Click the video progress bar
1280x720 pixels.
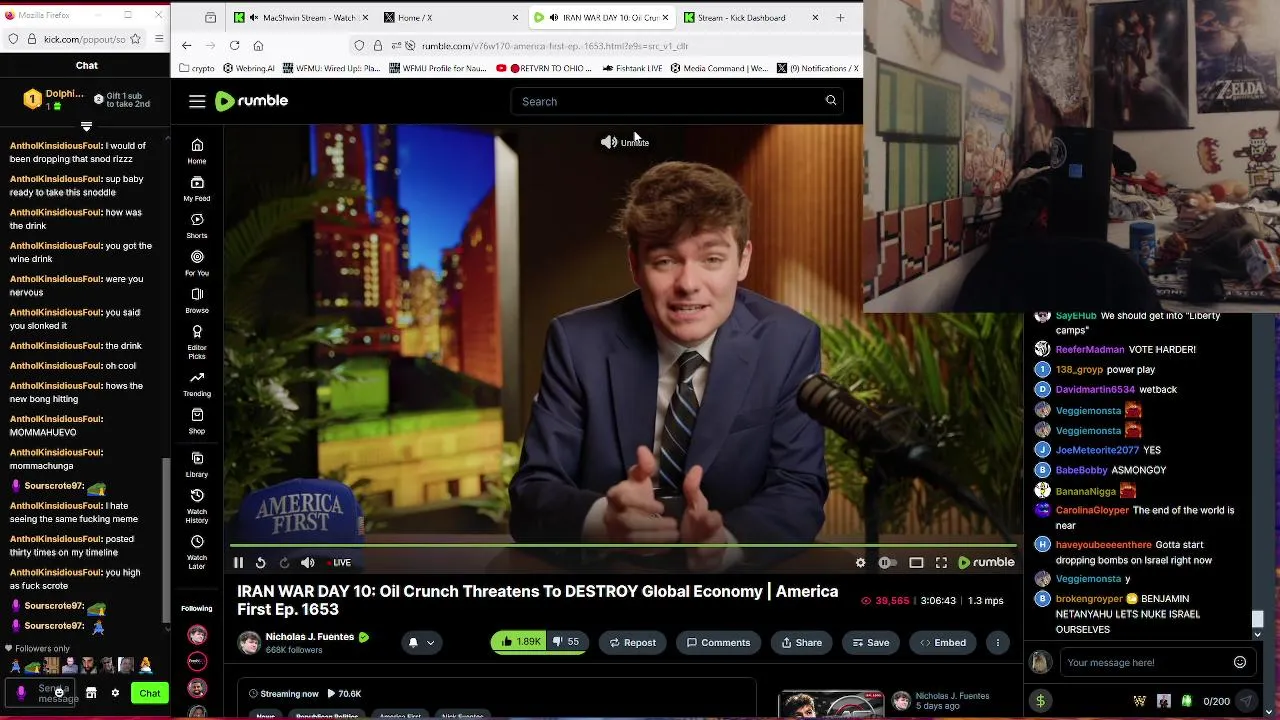(x=623, y=546)
